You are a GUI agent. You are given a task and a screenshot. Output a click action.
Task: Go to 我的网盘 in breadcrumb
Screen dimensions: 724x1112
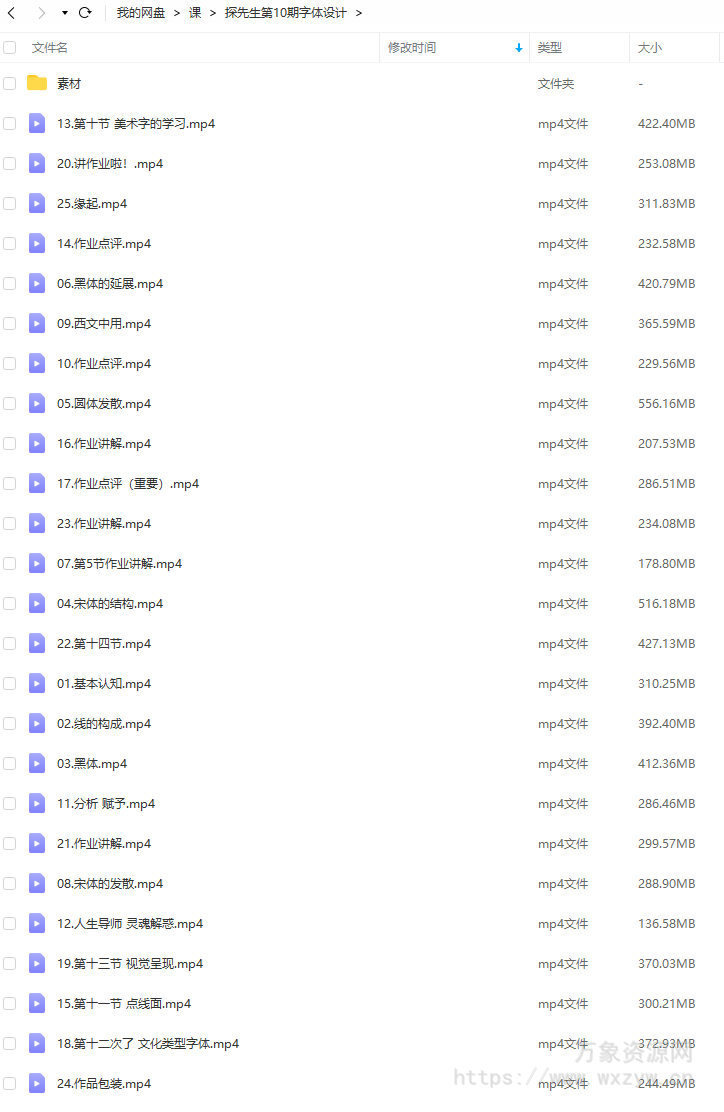(x=141, y=13)
